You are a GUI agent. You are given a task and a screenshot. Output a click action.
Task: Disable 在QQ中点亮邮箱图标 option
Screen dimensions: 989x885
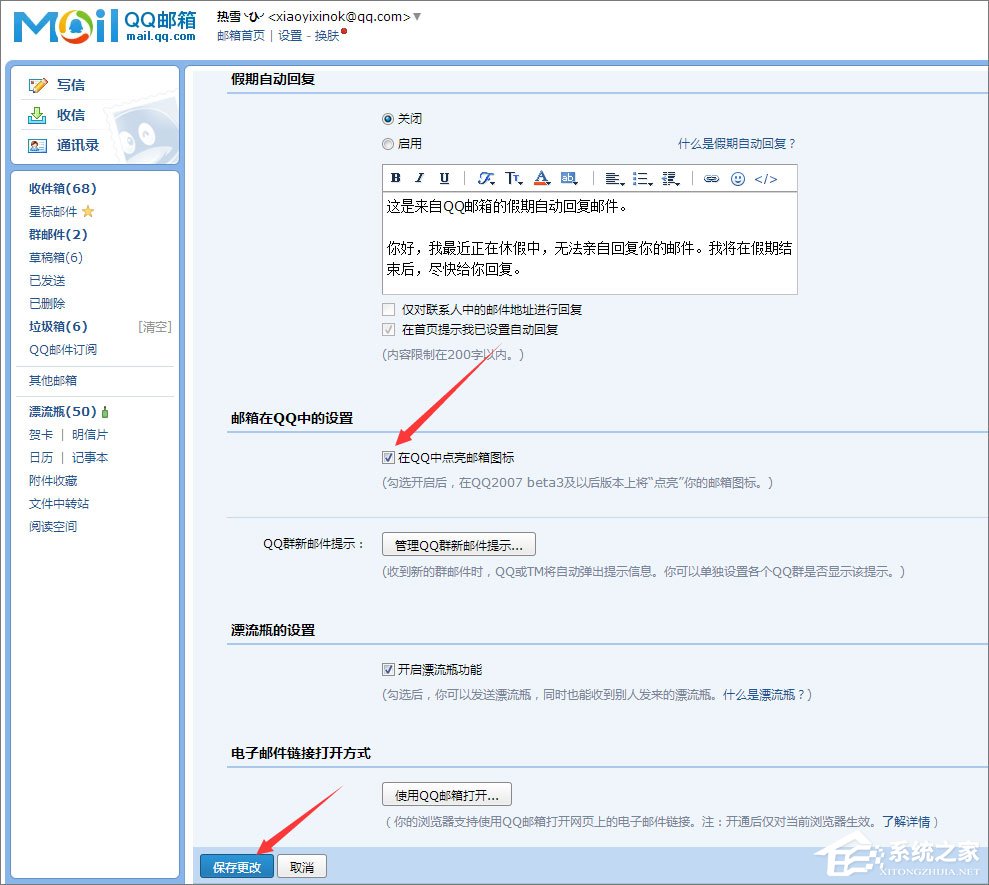[x=388, y=457]
